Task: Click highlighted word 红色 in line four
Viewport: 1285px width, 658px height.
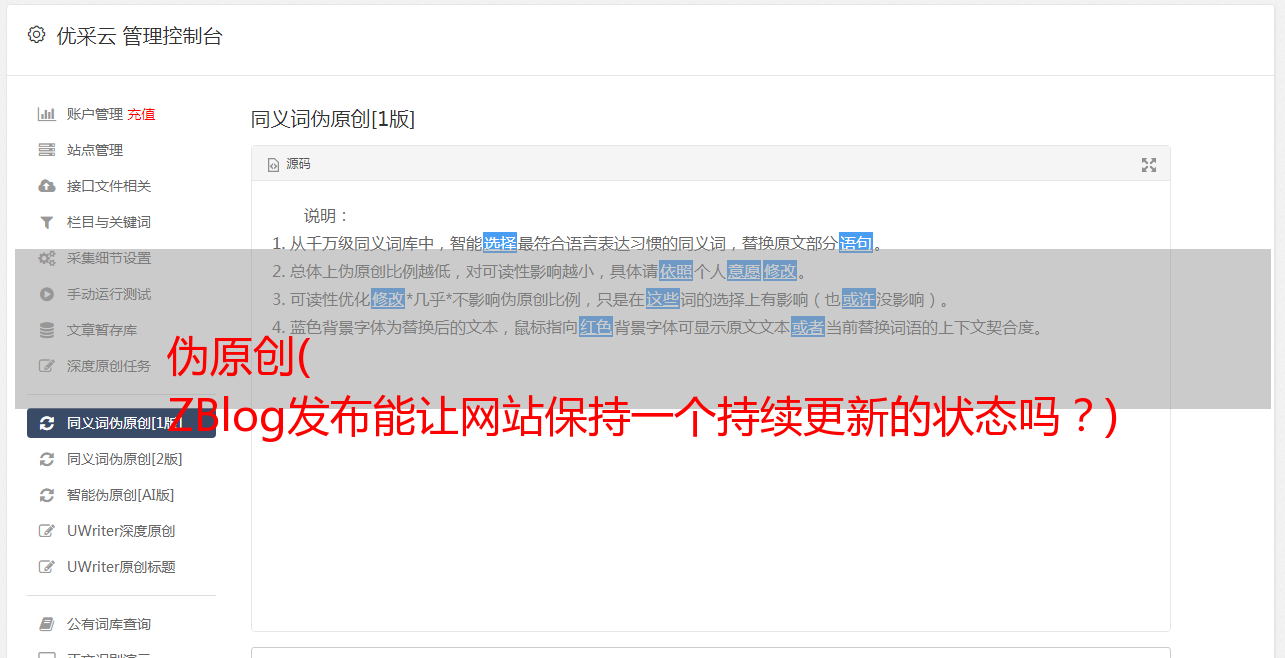Action: point(596,327)
